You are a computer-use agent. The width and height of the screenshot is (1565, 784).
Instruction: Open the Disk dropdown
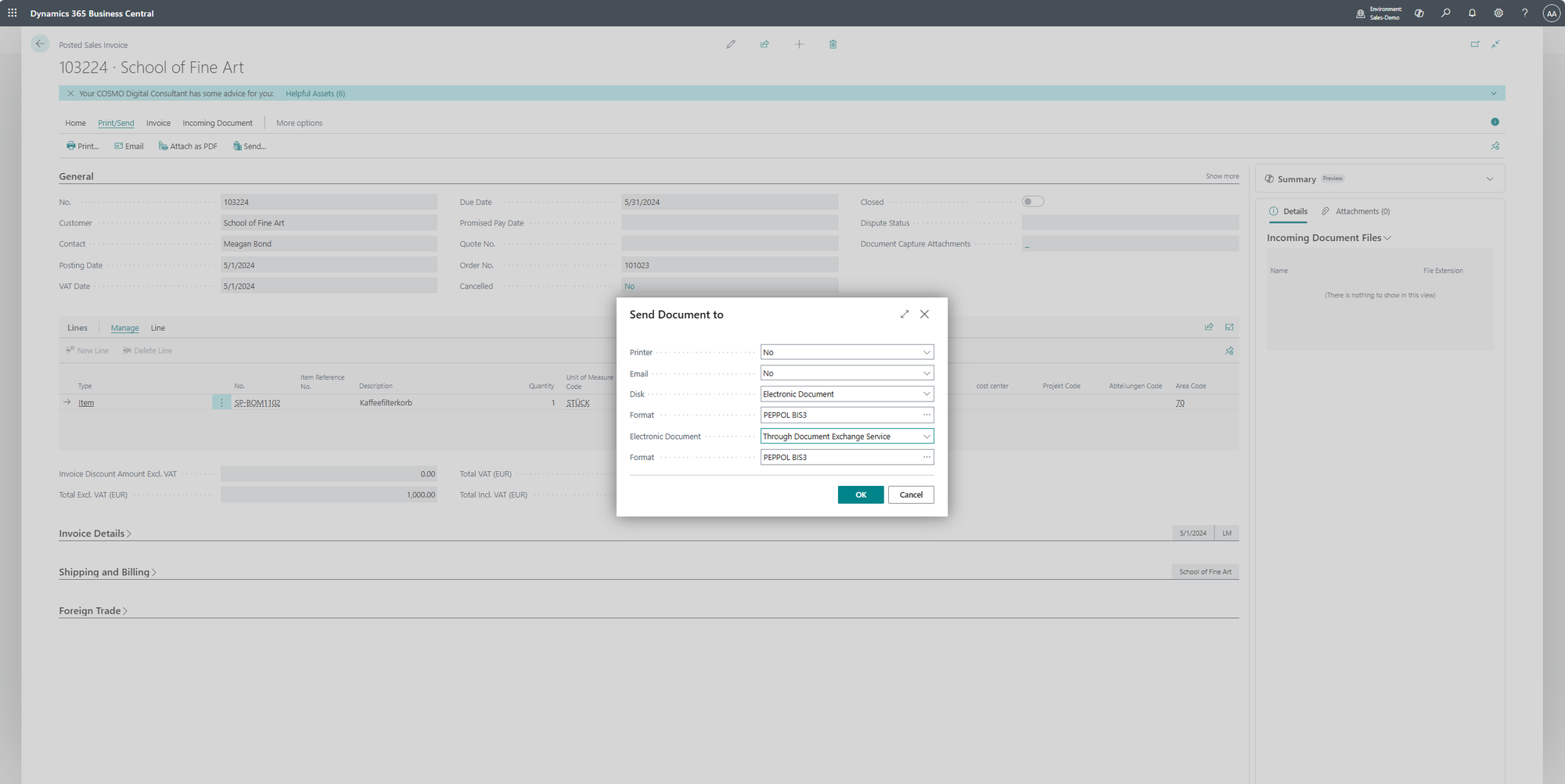pos(847,394)
